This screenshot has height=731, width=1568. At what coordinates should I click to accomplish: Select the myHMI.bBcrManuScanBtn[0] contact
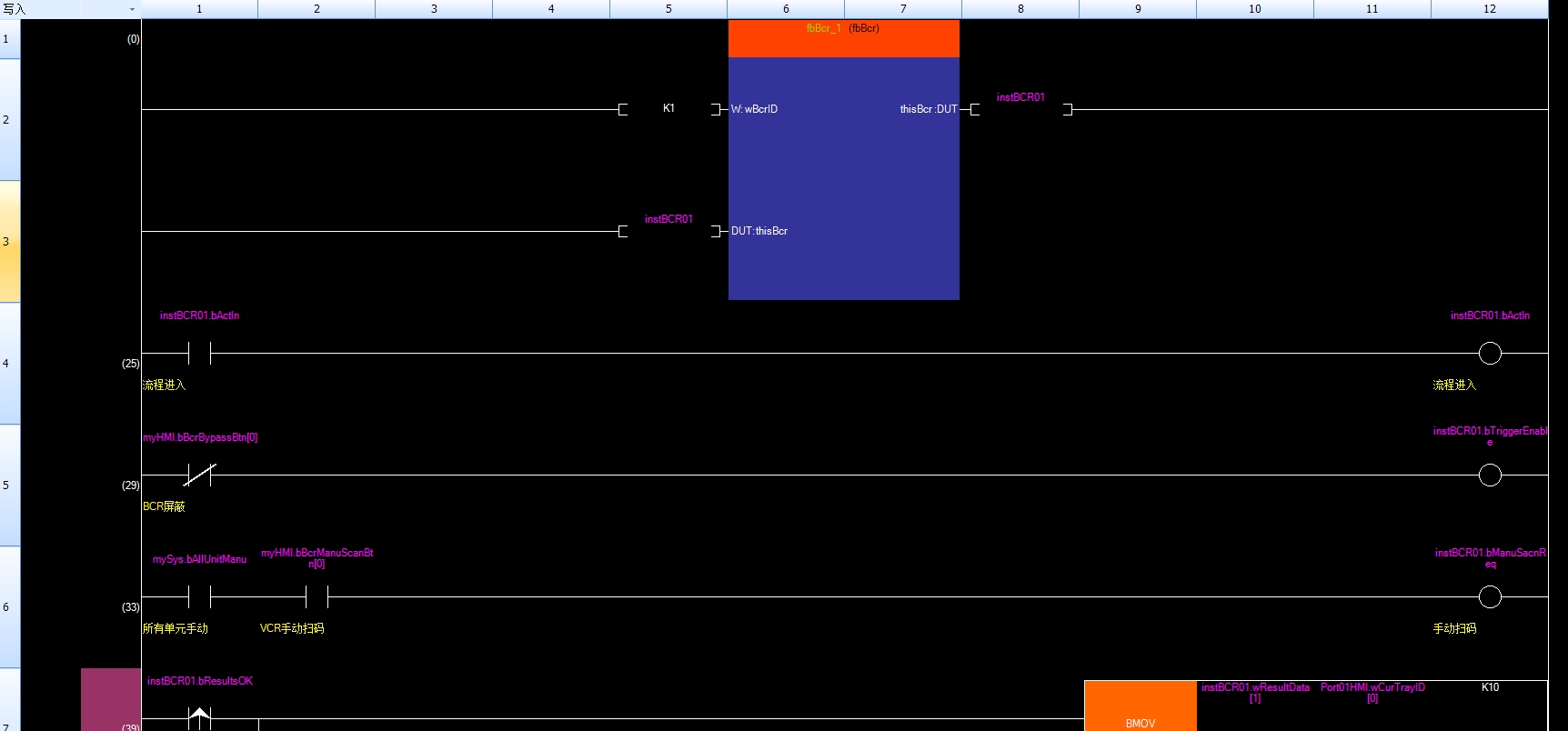pyautogui.click(x=317, y=596)
